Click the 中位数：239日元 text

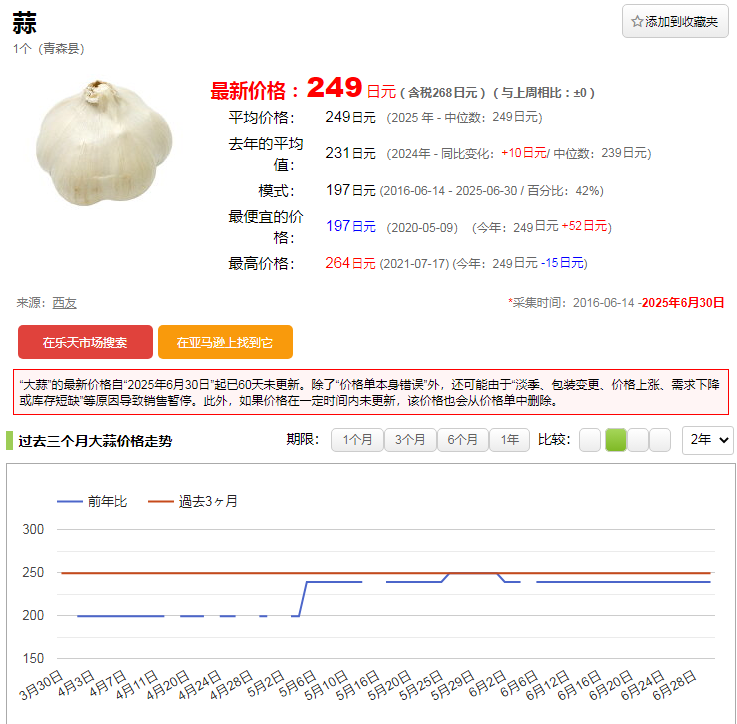click(602, 153)
